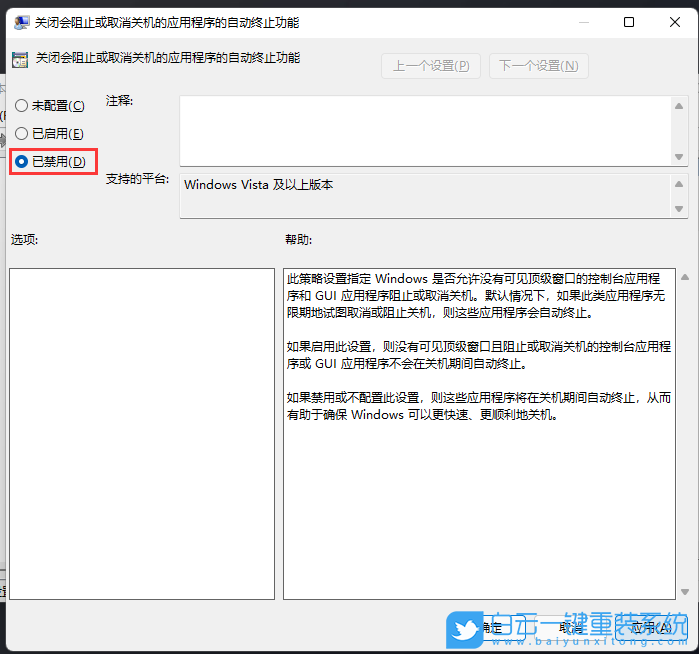
Task: Click the help paragraph starting 如果启用此设置
Action: 478,355
